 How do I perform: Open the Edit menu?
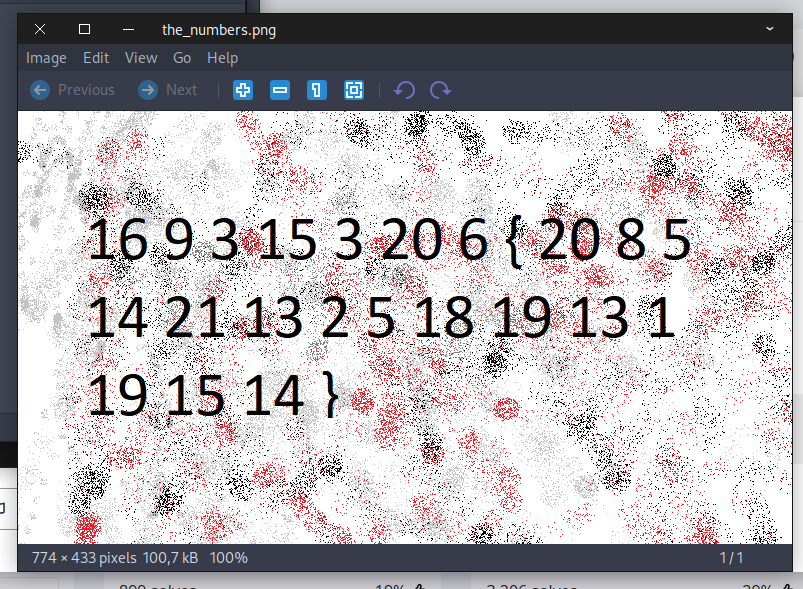pos(96,58)
